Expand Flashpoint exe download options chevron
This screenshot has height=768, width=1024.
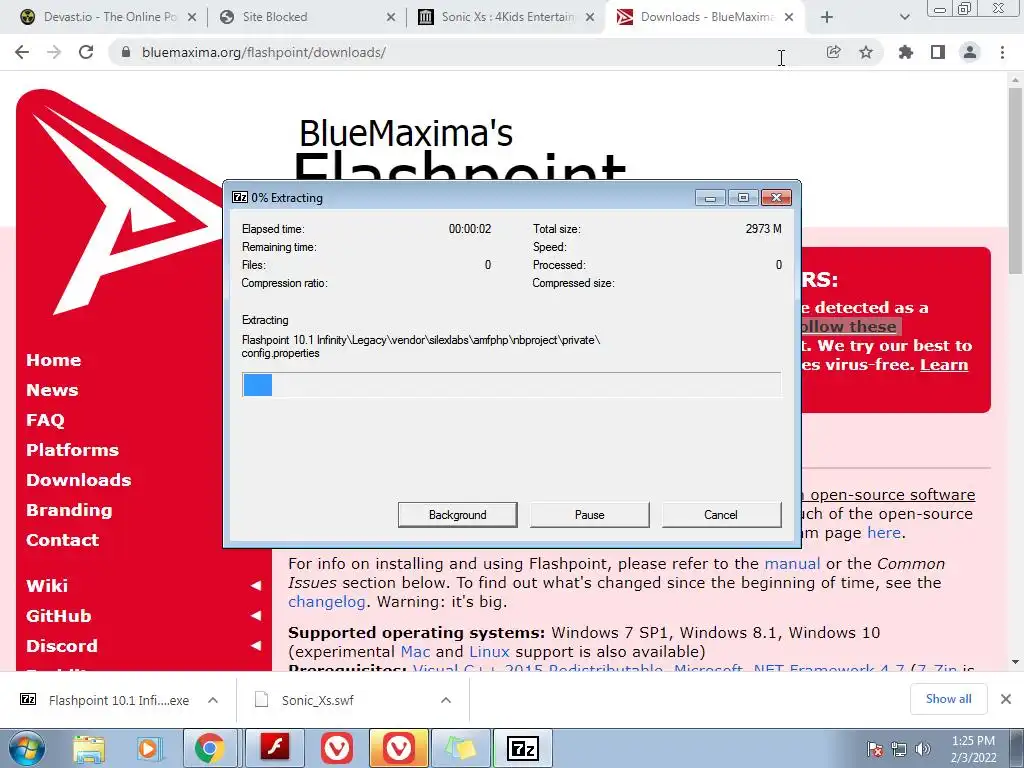(x=213, y=700)
